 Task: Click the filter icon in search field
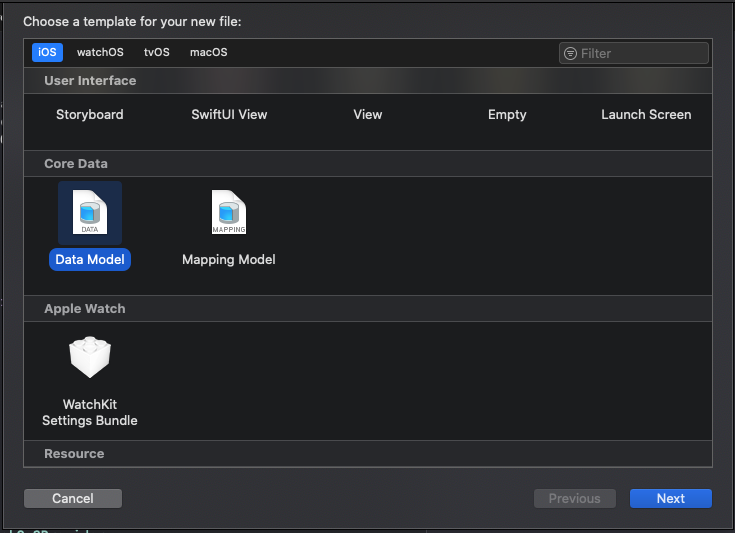click(570, 53)
